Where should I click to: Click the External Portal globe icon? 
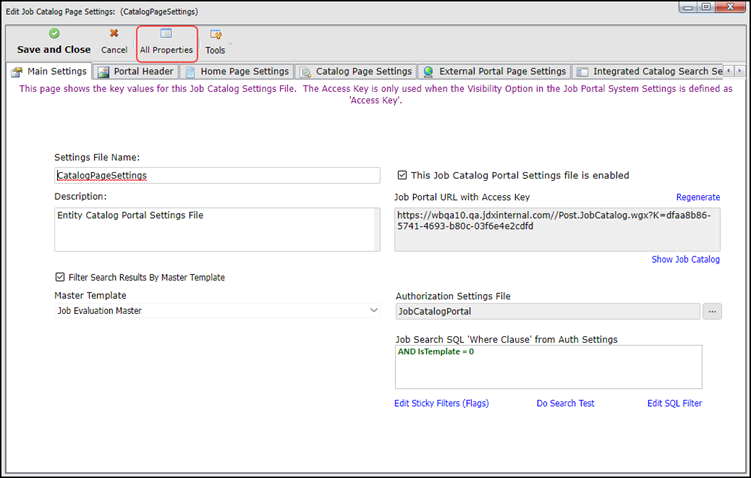(x=428, y=72)
